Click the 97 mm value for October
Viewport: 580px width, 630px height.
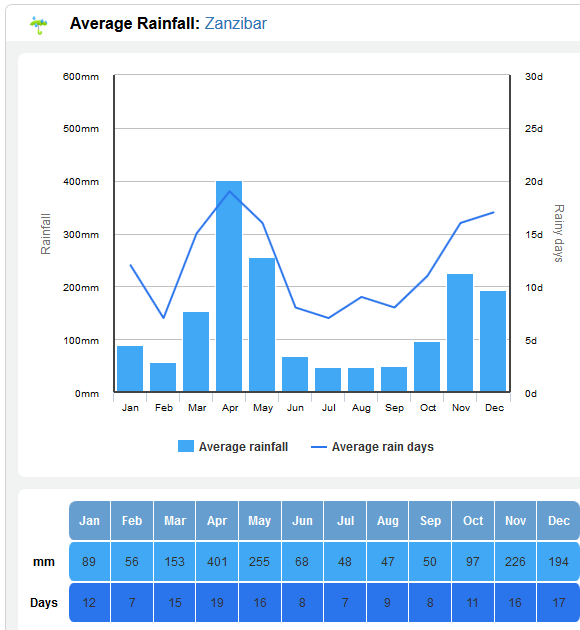(x=473, y=561)
